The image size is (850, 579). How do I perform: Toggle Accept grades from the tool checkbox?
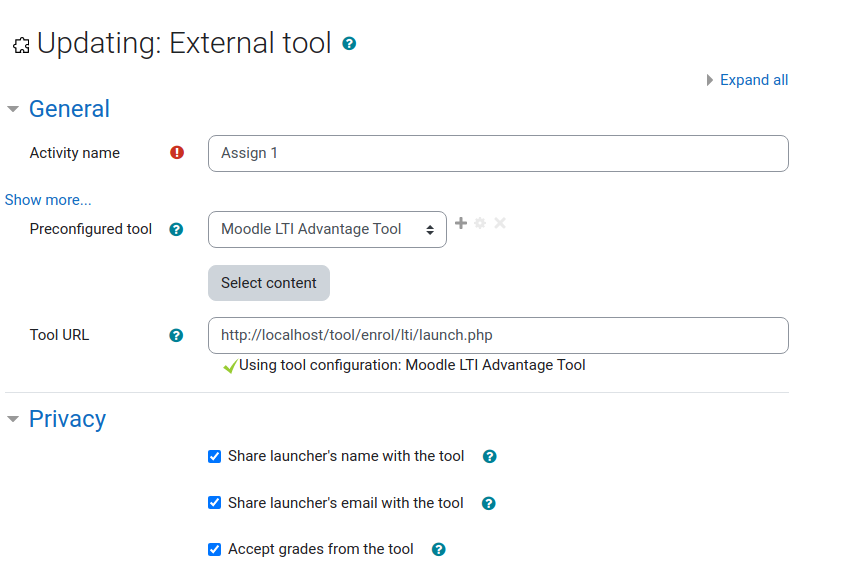tap(215, 549)
